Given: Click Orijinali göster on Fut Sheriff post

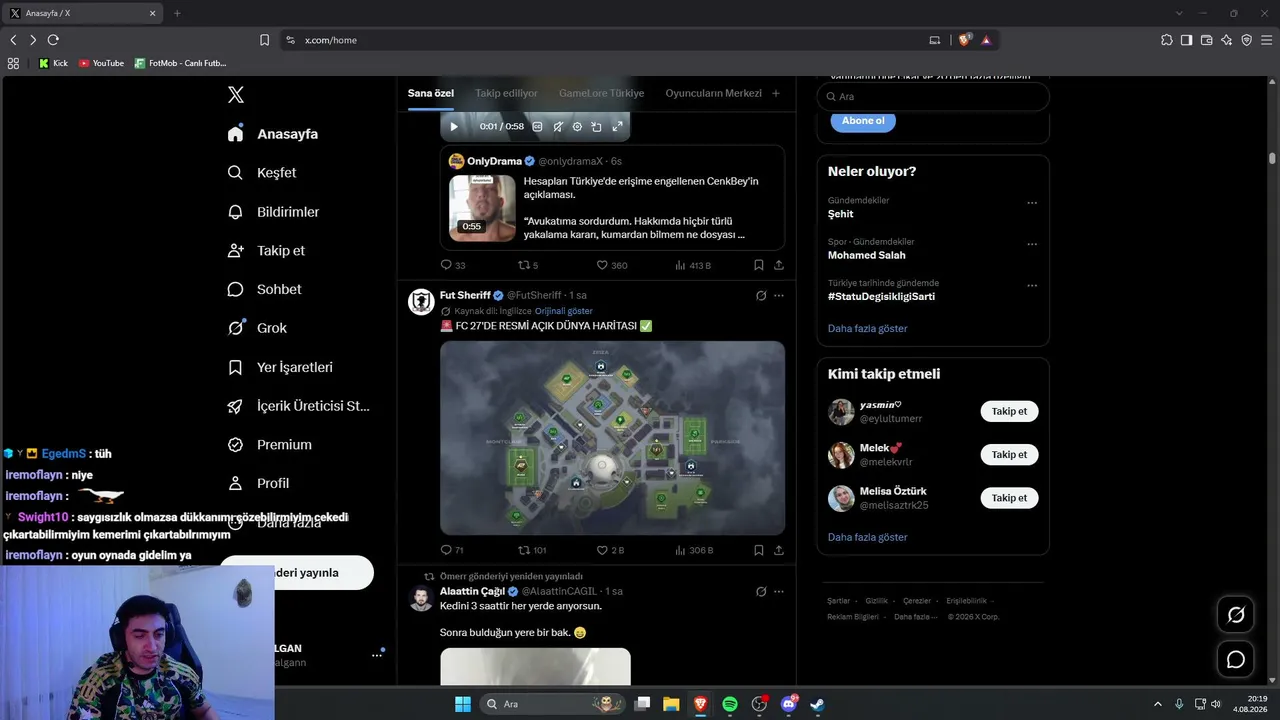Looking at the screenshot, I should pos(564,311).
